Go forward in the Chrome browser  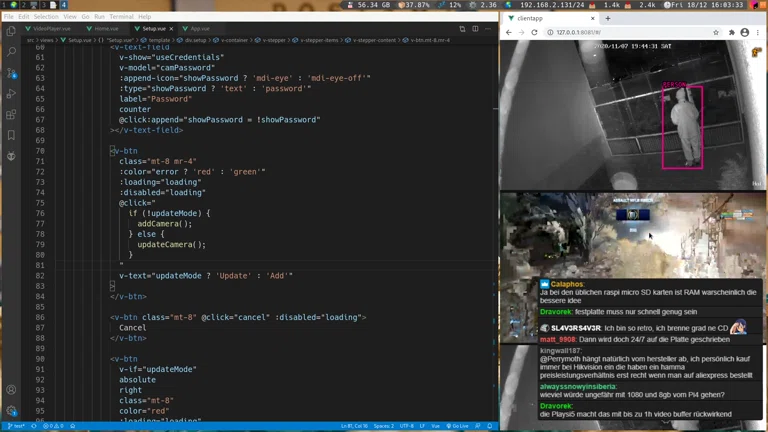(x=521, y=32)
